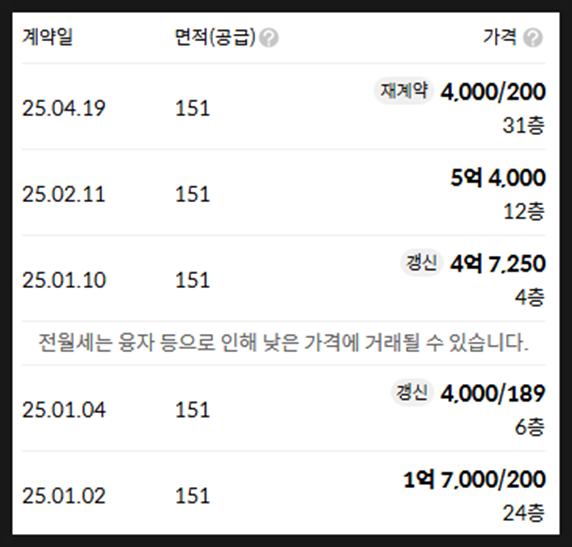
Task: Click the price 5억 4,000
Action: point(498,178)
